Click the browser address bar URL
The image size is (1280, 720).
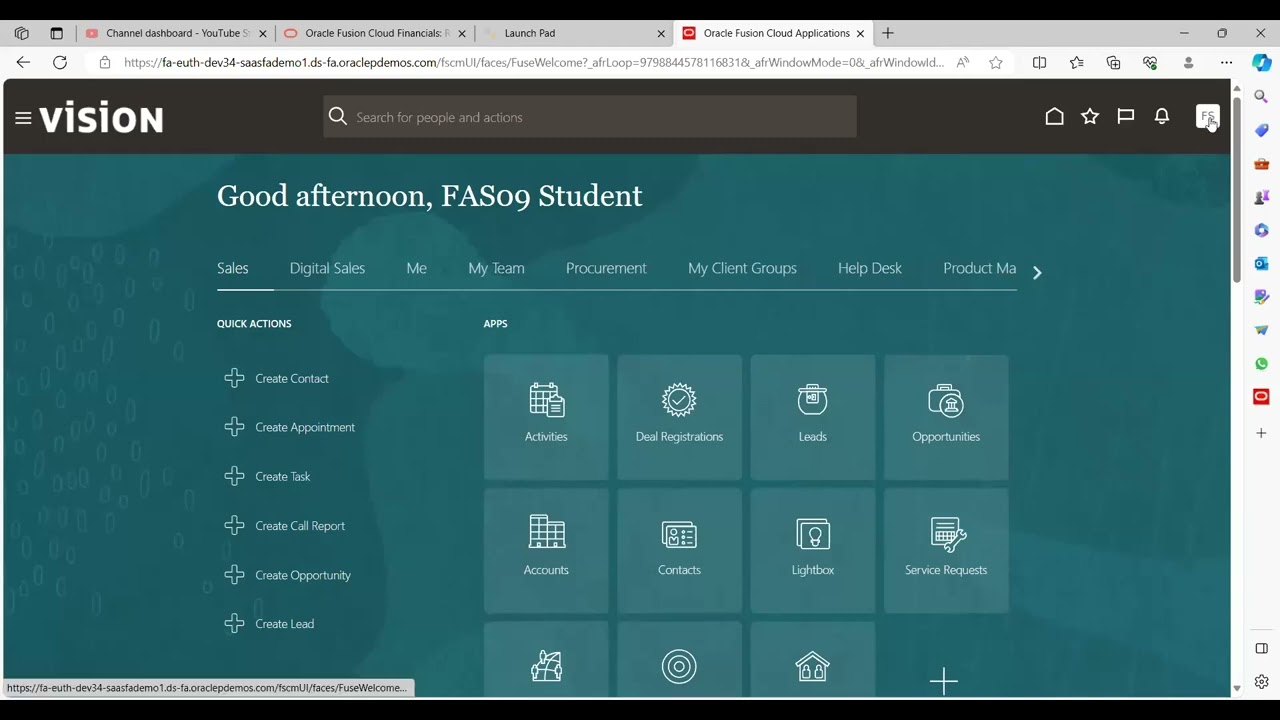(x=533, y=62)
